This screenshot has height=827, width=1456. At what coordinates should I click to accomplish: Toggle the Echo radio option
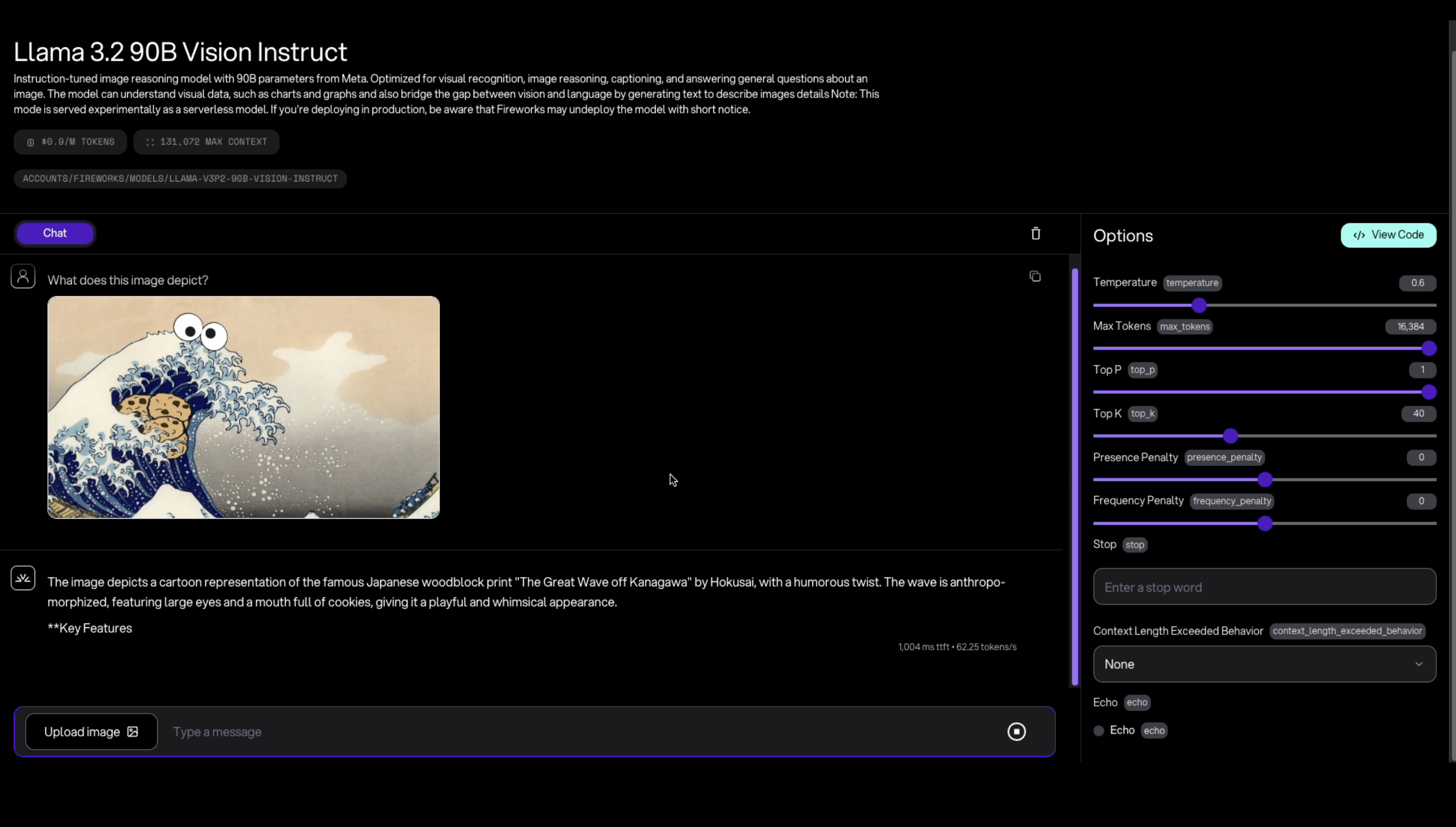pos(1099,731)
